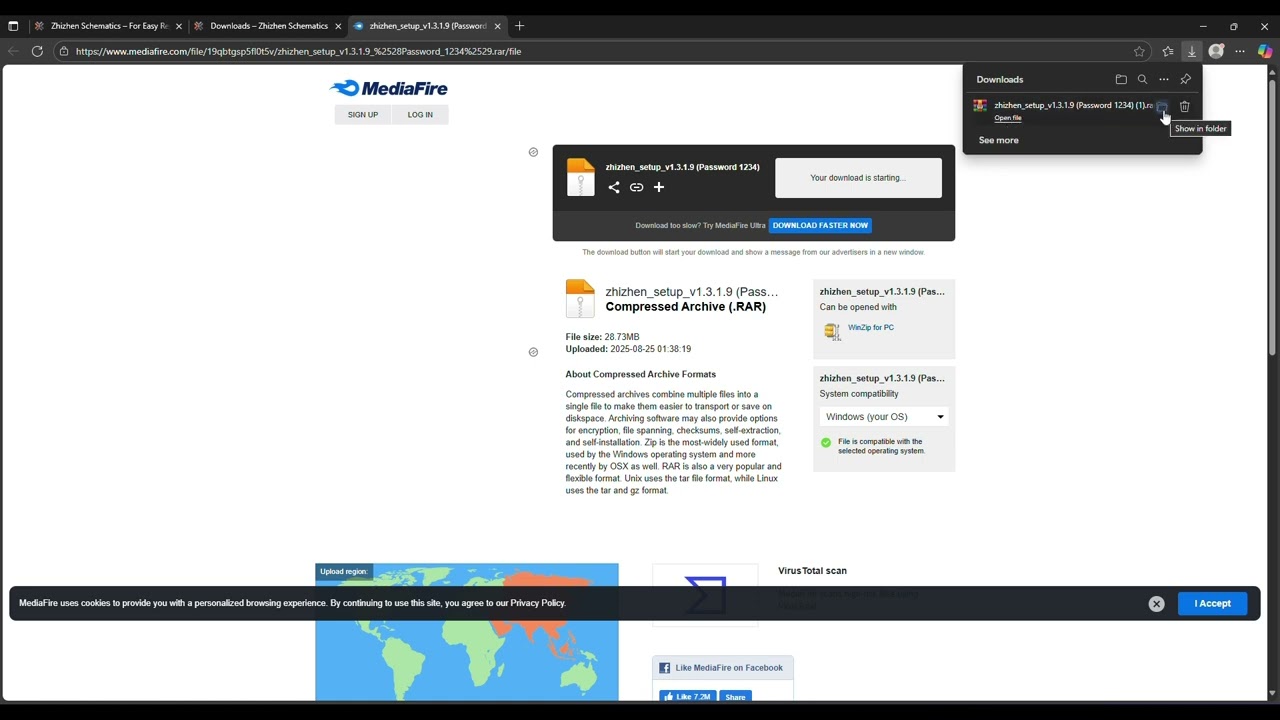Click the ad marker icon near Uploaded date
This screenshot has width=1280, height=720.
pyautogui.click(x=533, y=352)
